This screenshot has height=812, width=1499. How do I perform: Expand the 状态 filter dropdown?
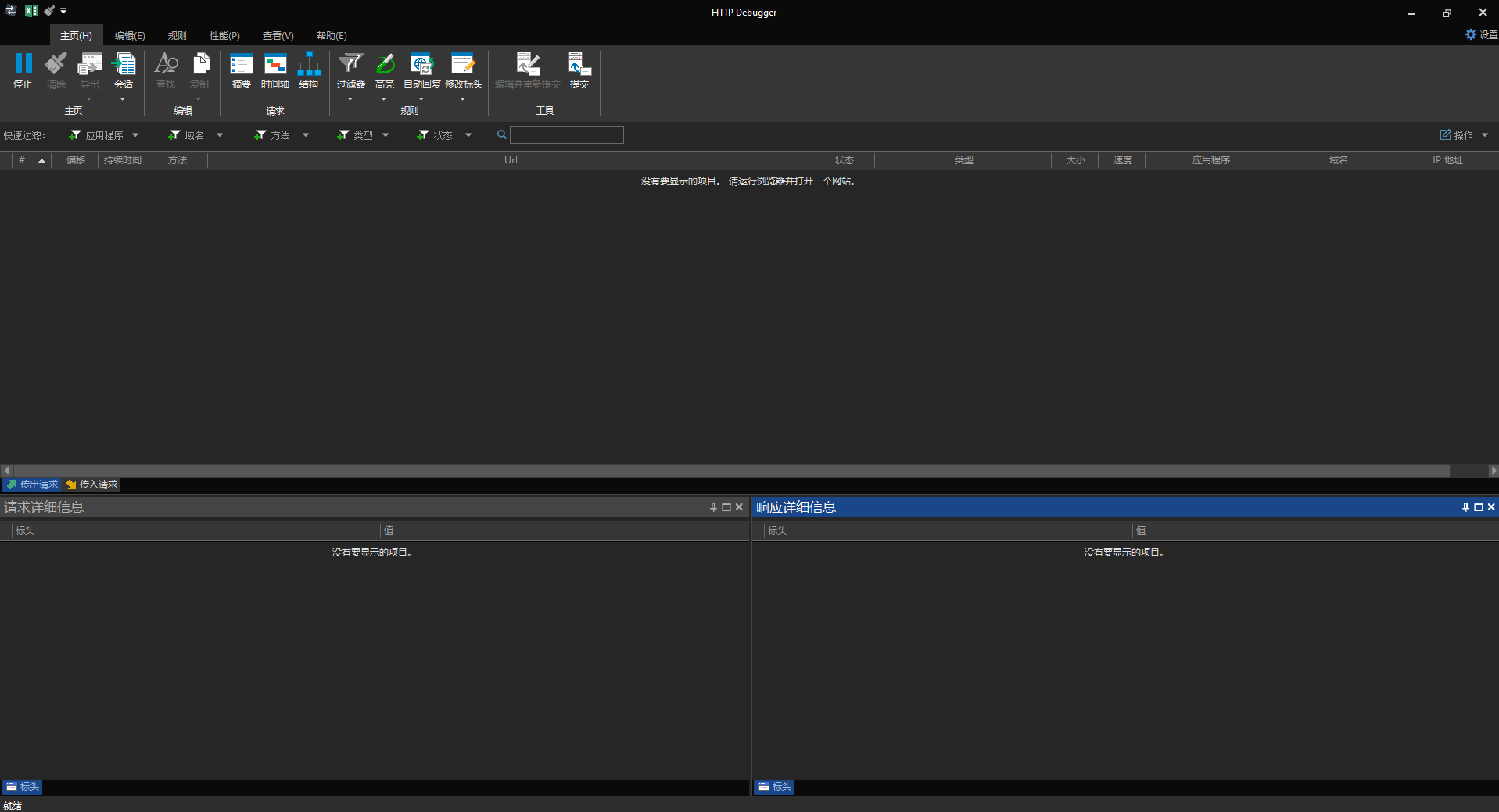coord(468,134)
